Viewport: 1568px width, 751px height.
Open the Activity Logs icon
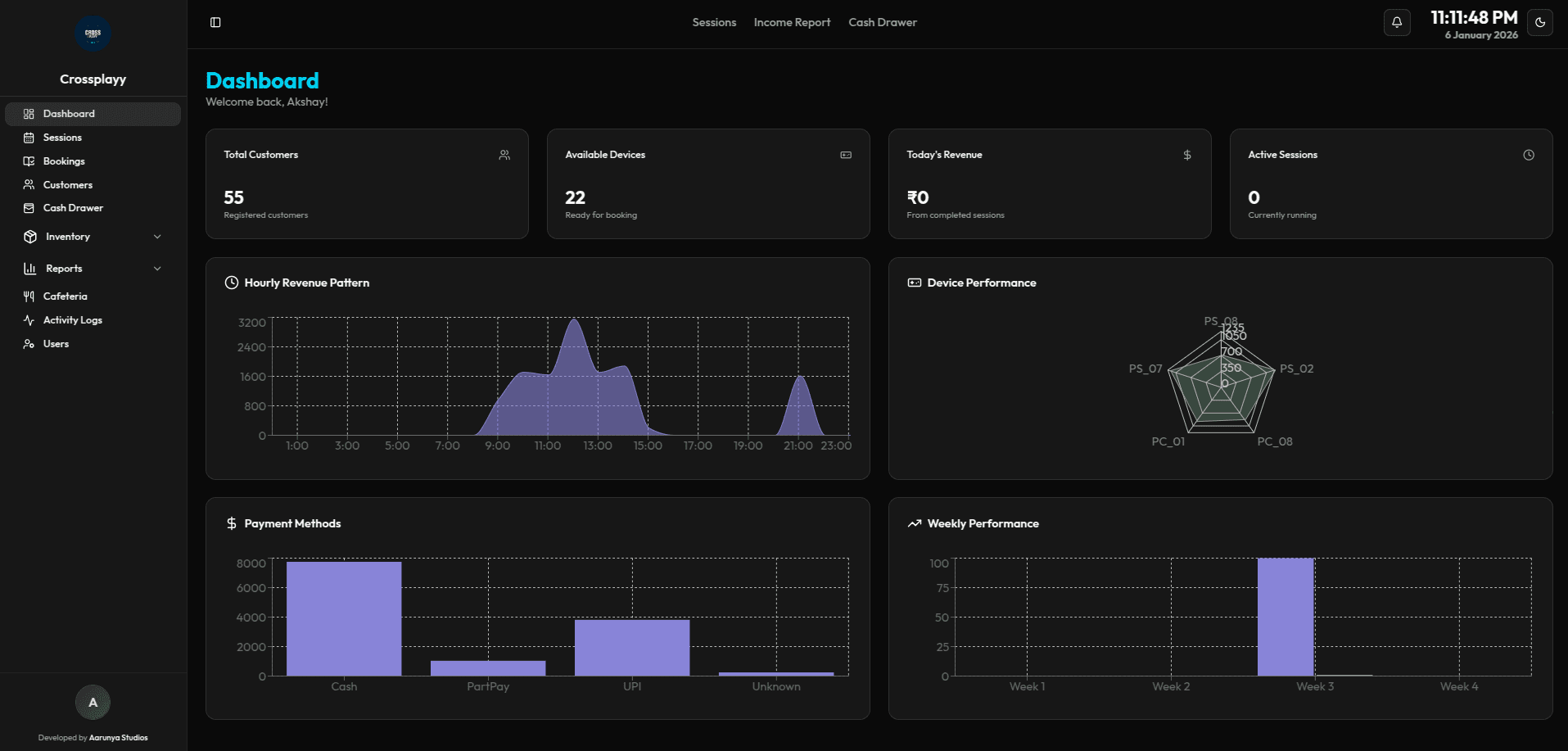tap(29, 319)
